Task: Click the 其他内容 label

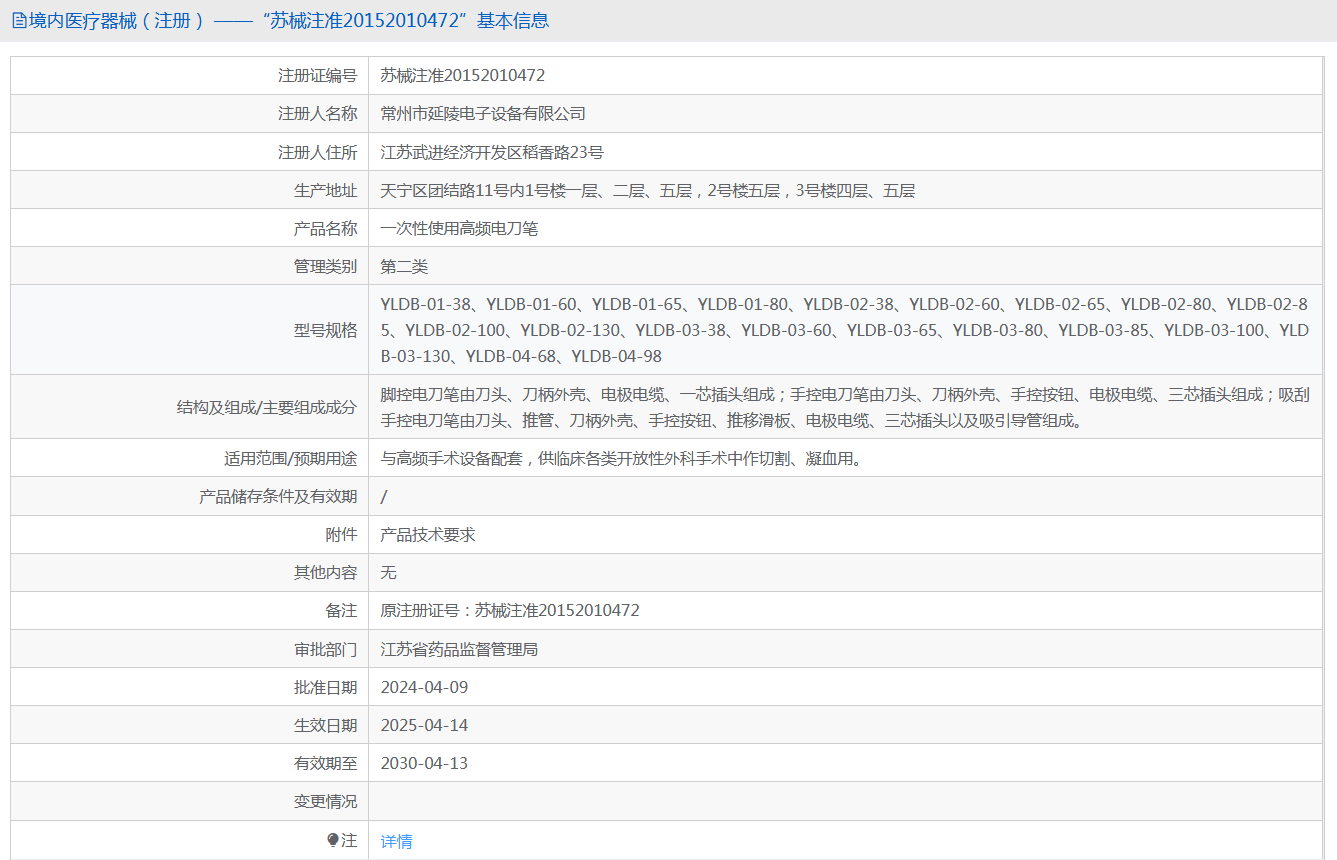Action: click(x=325, y=573)
